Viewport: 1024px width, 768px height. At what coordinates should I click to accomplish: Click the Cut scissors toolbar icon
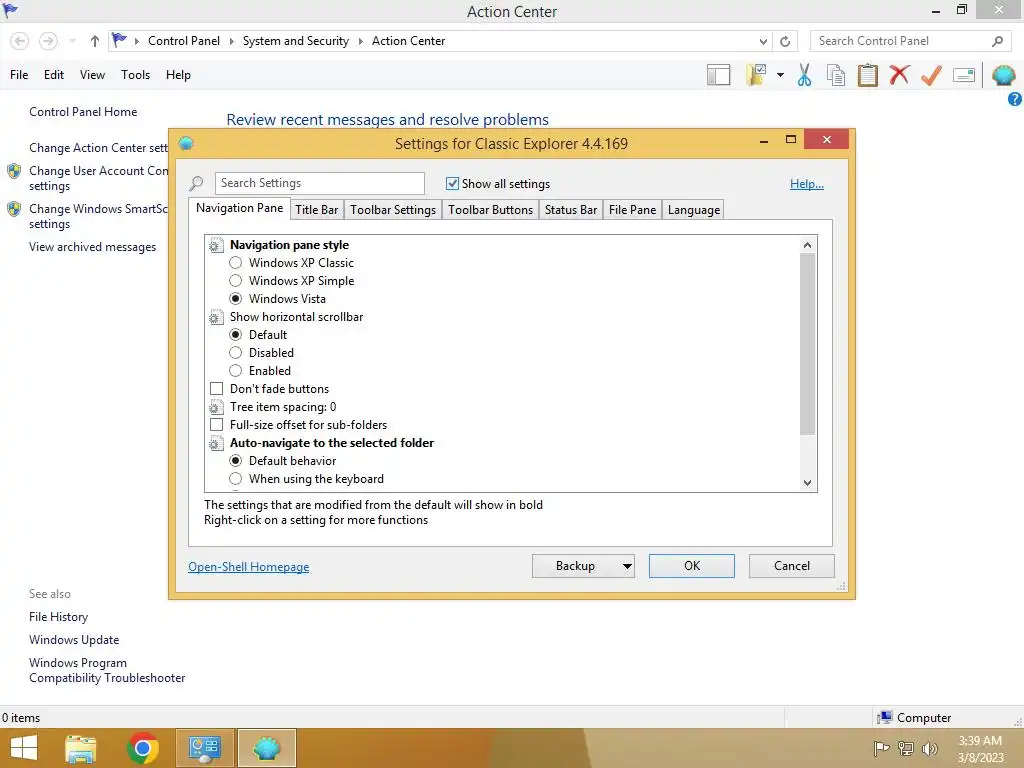804,75
